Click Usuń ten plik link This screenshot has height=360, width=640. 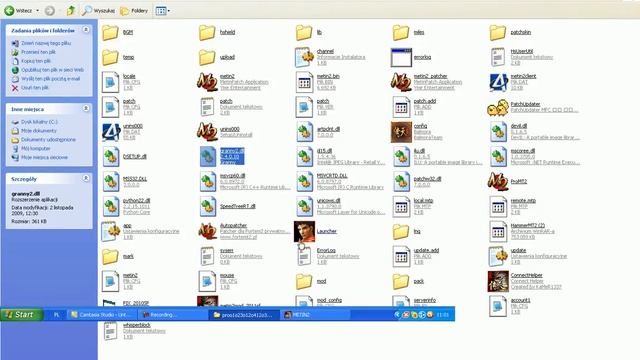click(x=35, y=88)
